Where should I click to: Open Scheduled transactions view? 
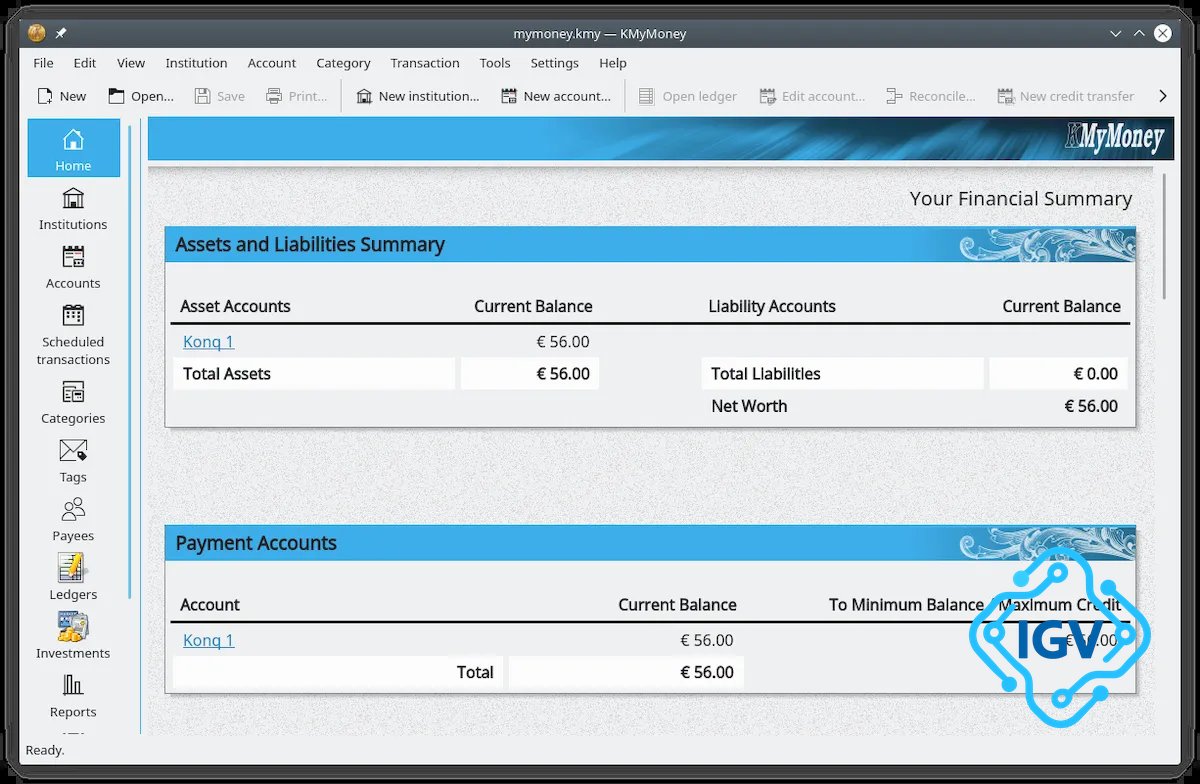coord(73,334)
